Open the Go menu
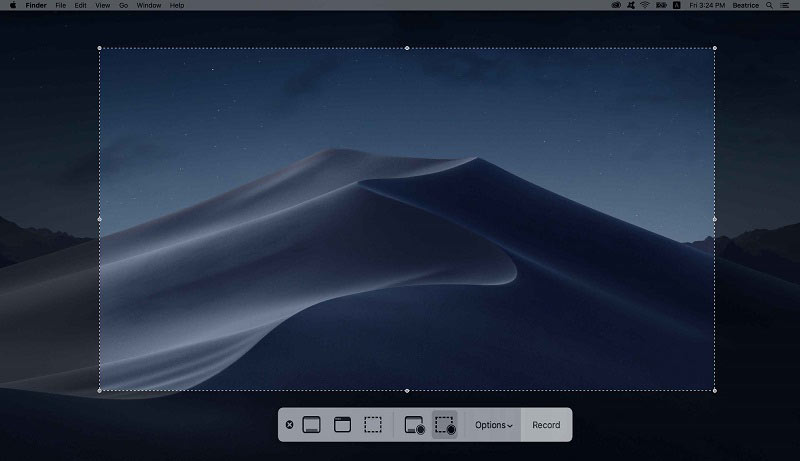800x461 pixels. click(x=123, y=5)
